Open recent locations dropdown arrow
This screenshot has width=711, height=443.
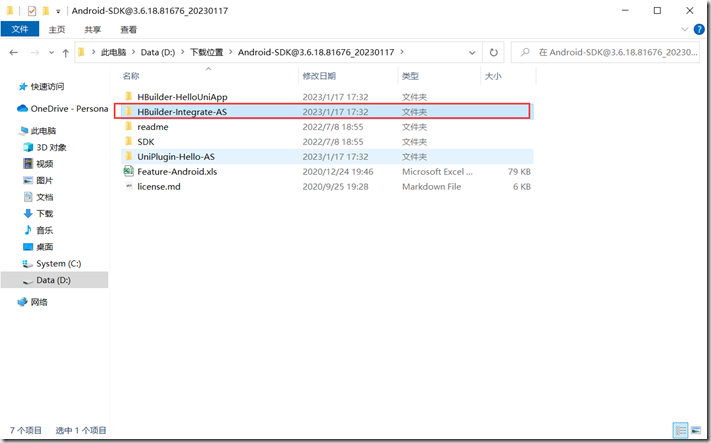point(52,52)
